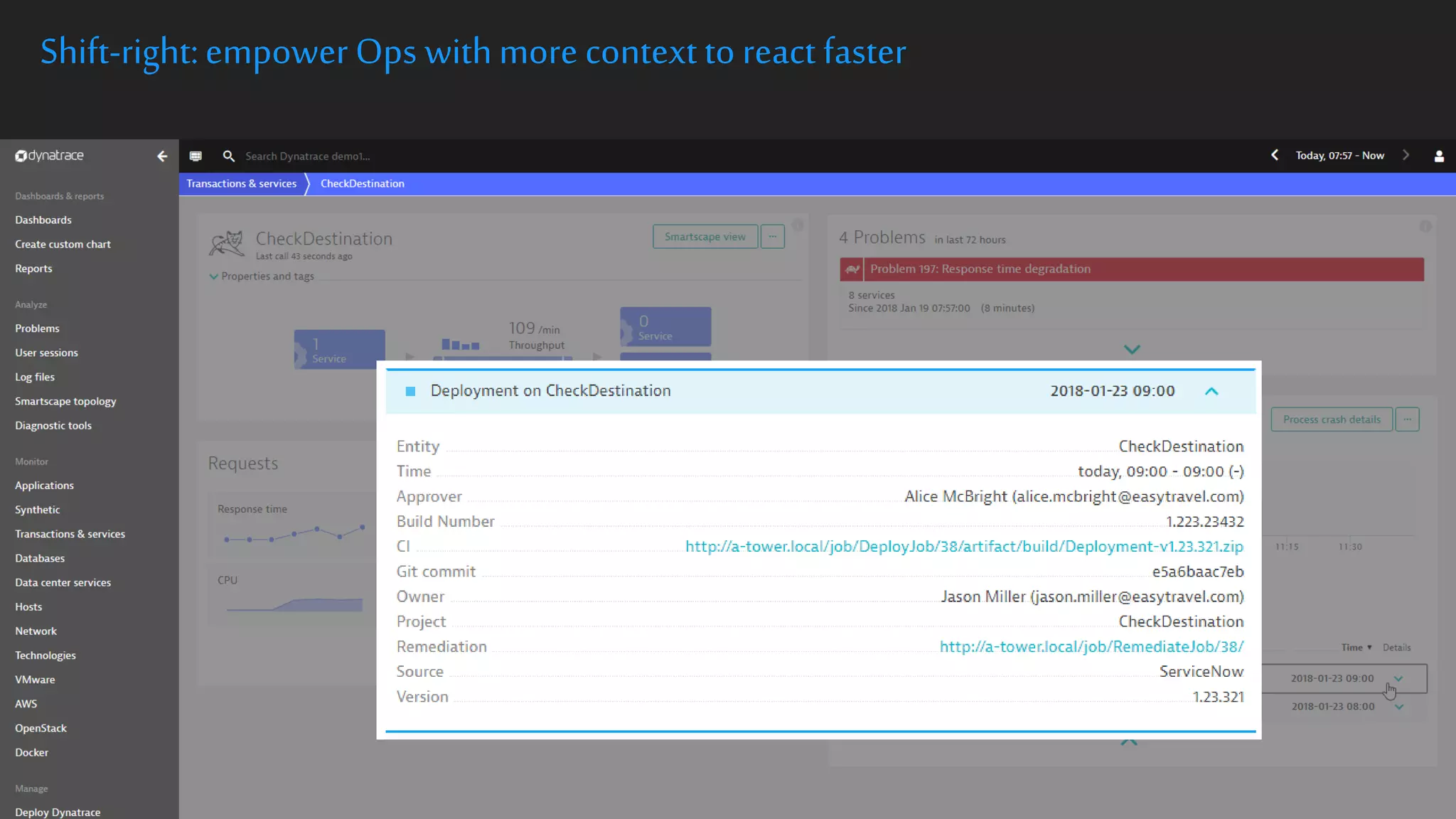Collapse sidebar with the back arrow
This screenshot has width=1456, height=819.
(x=162, y=156)
